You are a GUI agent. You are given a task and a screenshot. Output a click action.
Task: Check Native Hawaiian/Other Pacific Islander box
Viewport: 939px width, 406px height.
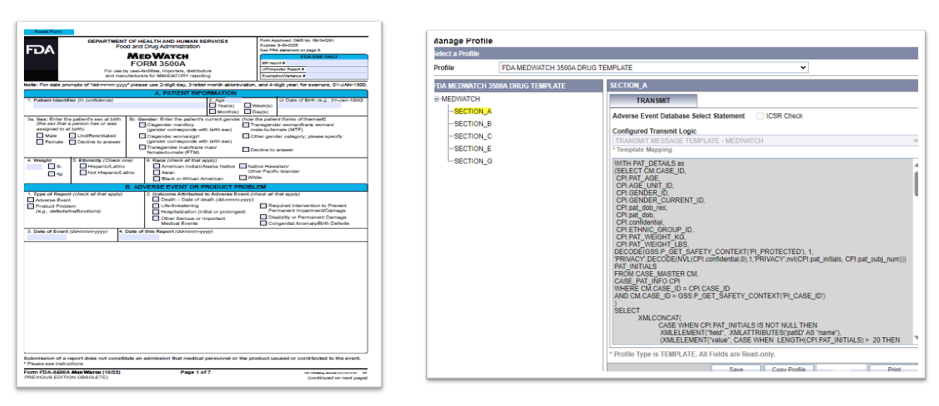[x=243, y=166]
